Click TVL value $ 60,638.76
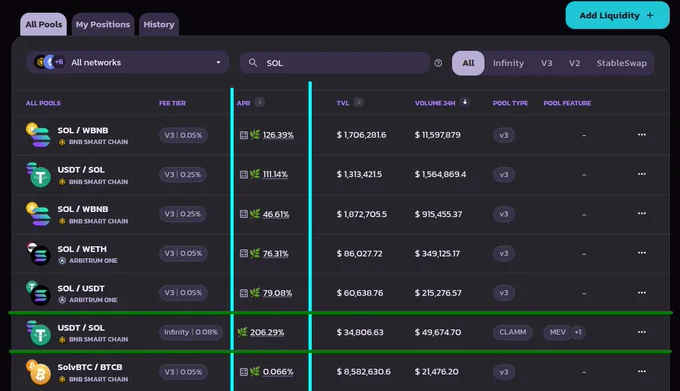Viewport: 680px width, 391px height. pos(360,293)
